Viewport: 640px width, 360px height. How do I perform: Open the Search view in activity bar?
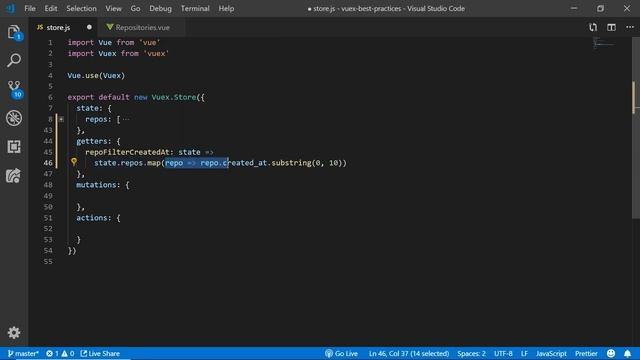click(x=14, y=60)
